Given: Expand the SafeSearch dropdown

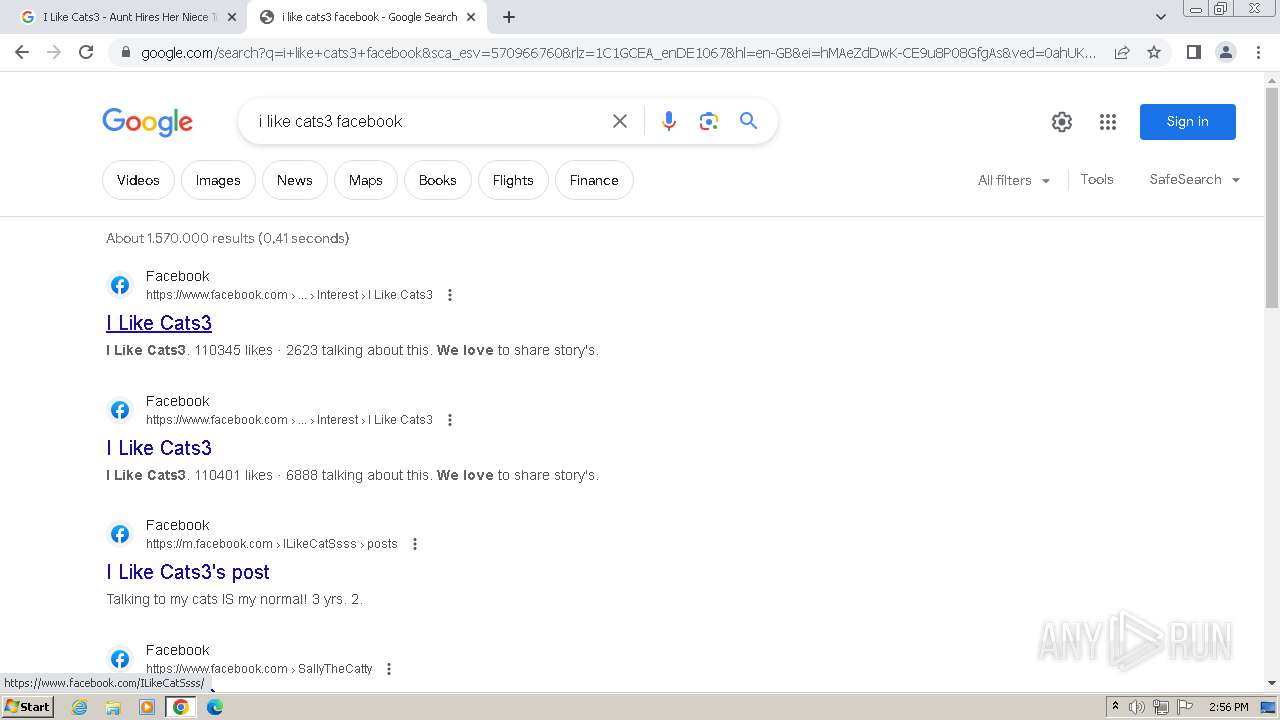Looking at the screenshot, I should tap(1195, 179).
